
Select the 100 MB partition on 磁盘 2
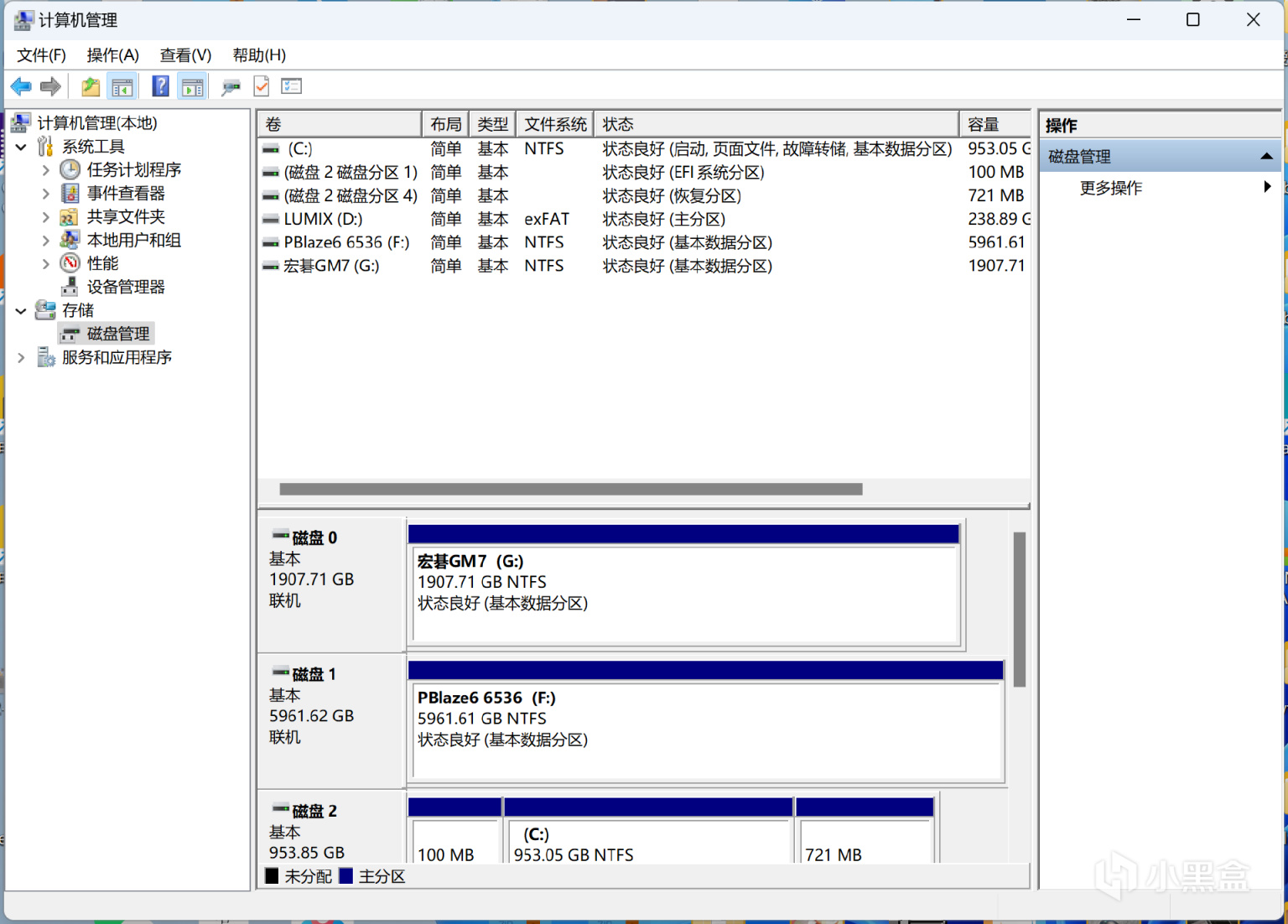click(454, 831)
